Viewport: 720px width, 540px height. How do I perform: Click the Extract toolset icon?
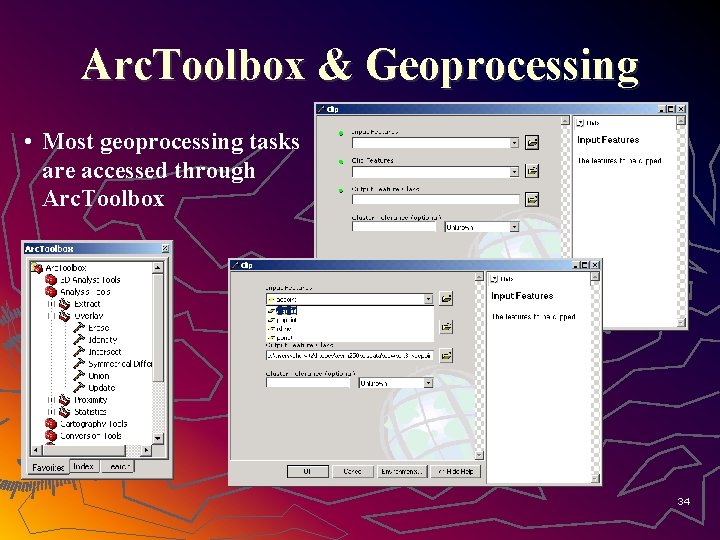(x=65, y=304)
